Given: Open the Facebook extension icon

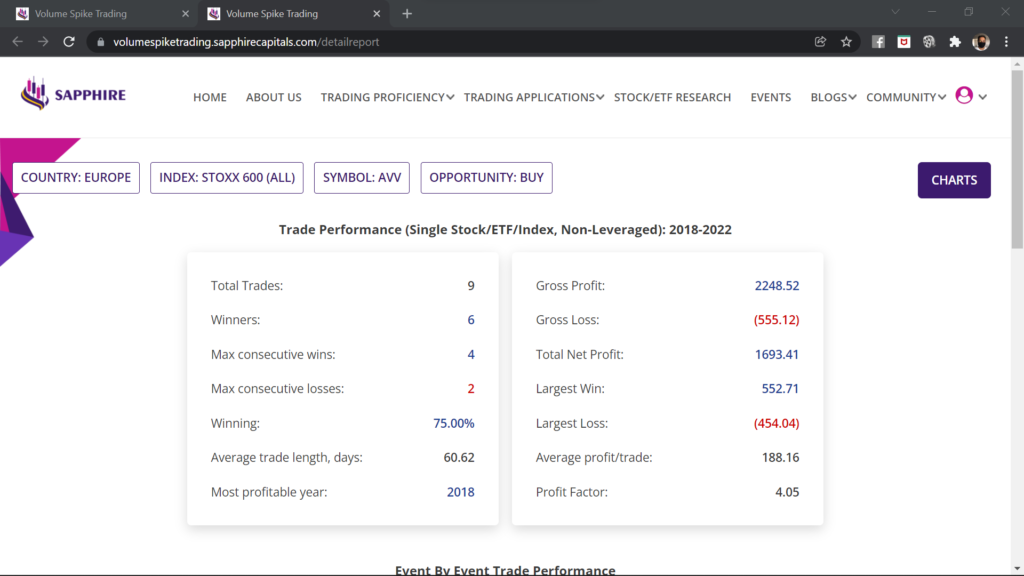Looking at the screenshot, I should coord(878,42).
